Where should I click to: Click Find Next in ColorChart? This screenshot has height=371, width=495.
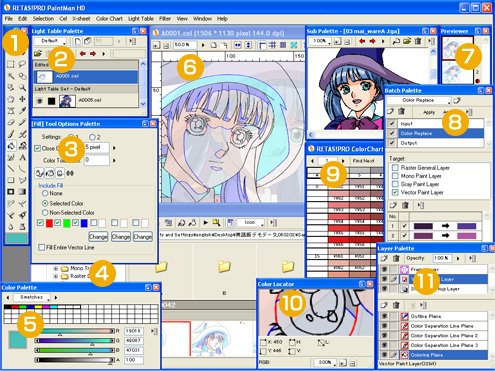[x=363, y=161]
